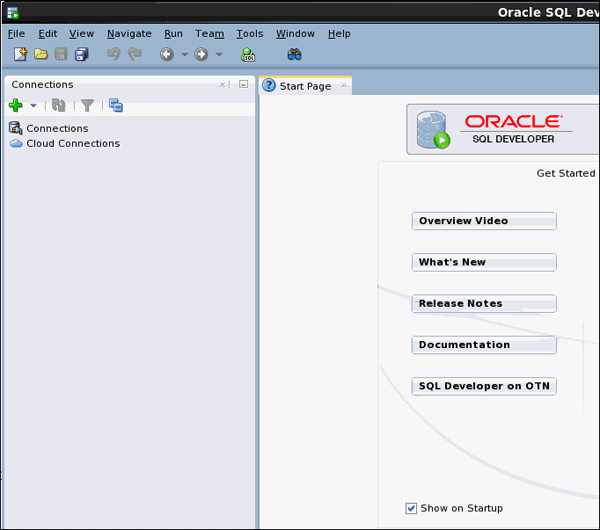Expand the Forward button history dropdown
This screenshot has width=600, height=530.
[219, 54]
